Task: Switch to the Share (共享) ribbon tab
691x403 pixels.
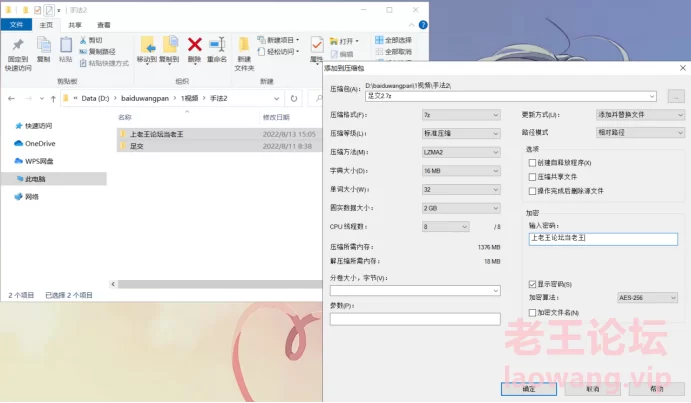Action: [75, 25]
